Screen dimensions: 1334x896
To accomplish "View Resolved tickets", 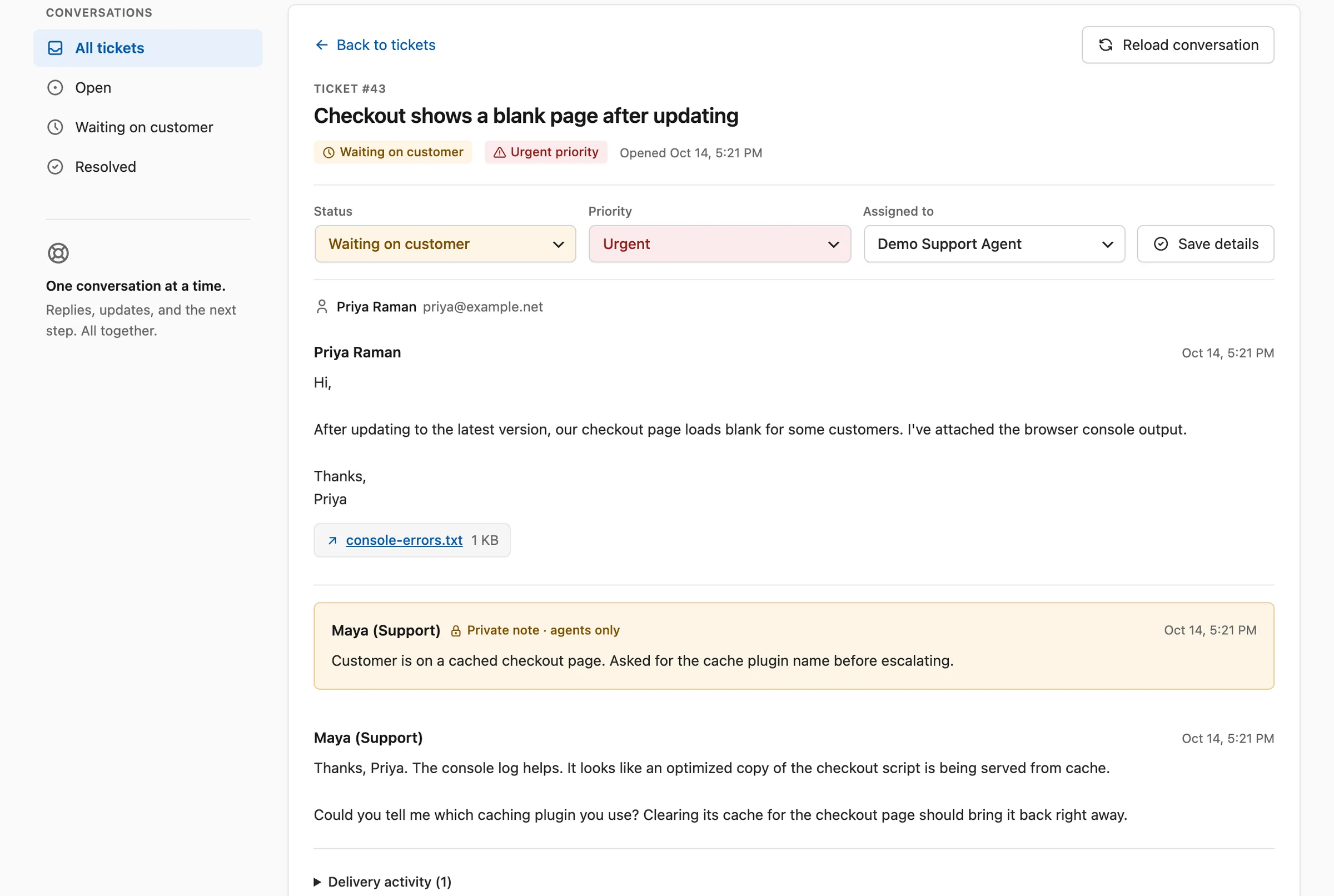I will tap(148, 167).
